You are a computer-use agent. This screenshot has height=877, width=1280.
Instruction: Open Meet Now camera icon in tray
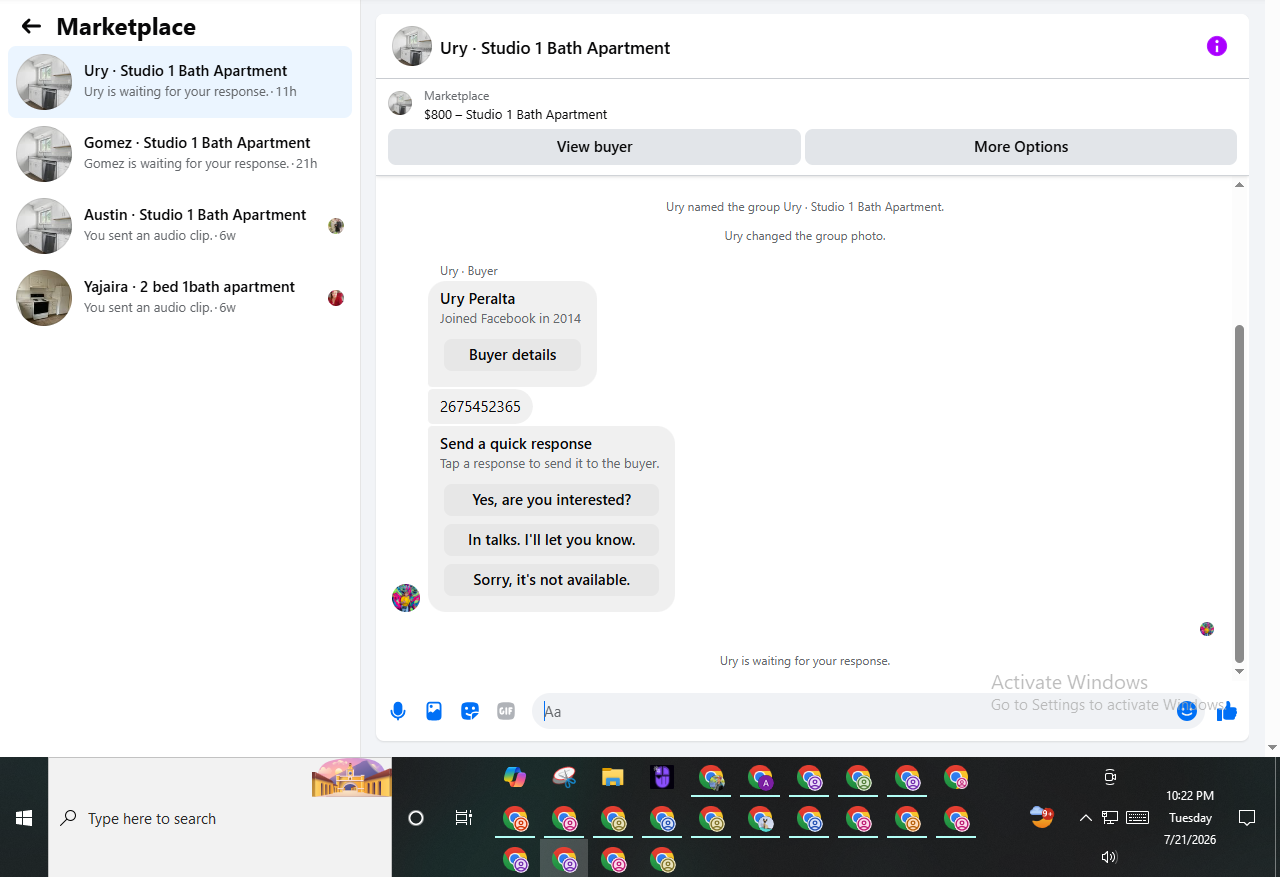tap(1110, 777)
